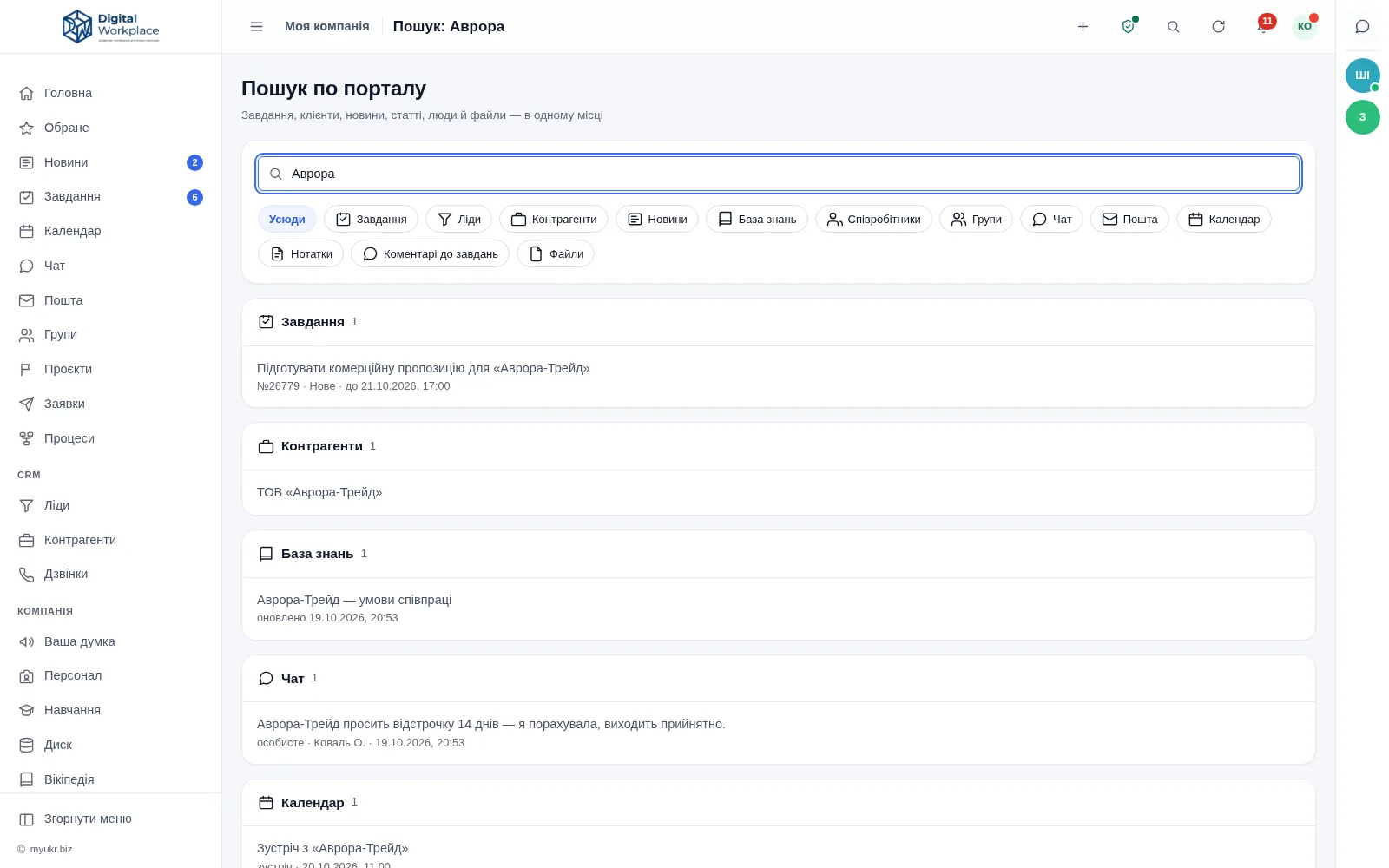Open Новини in sidebar
This screenshot has height=868, width=1389.
coord(111,162)
